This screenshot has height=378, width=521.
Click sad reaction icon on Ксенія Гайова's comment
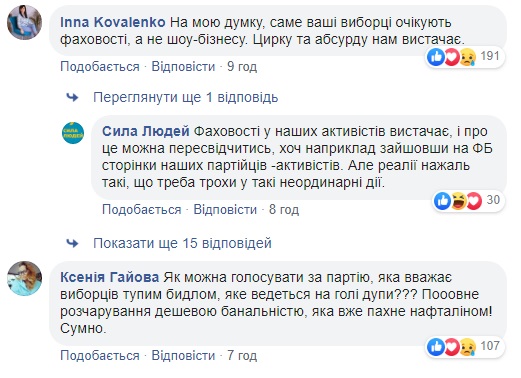tap(467, 347)
